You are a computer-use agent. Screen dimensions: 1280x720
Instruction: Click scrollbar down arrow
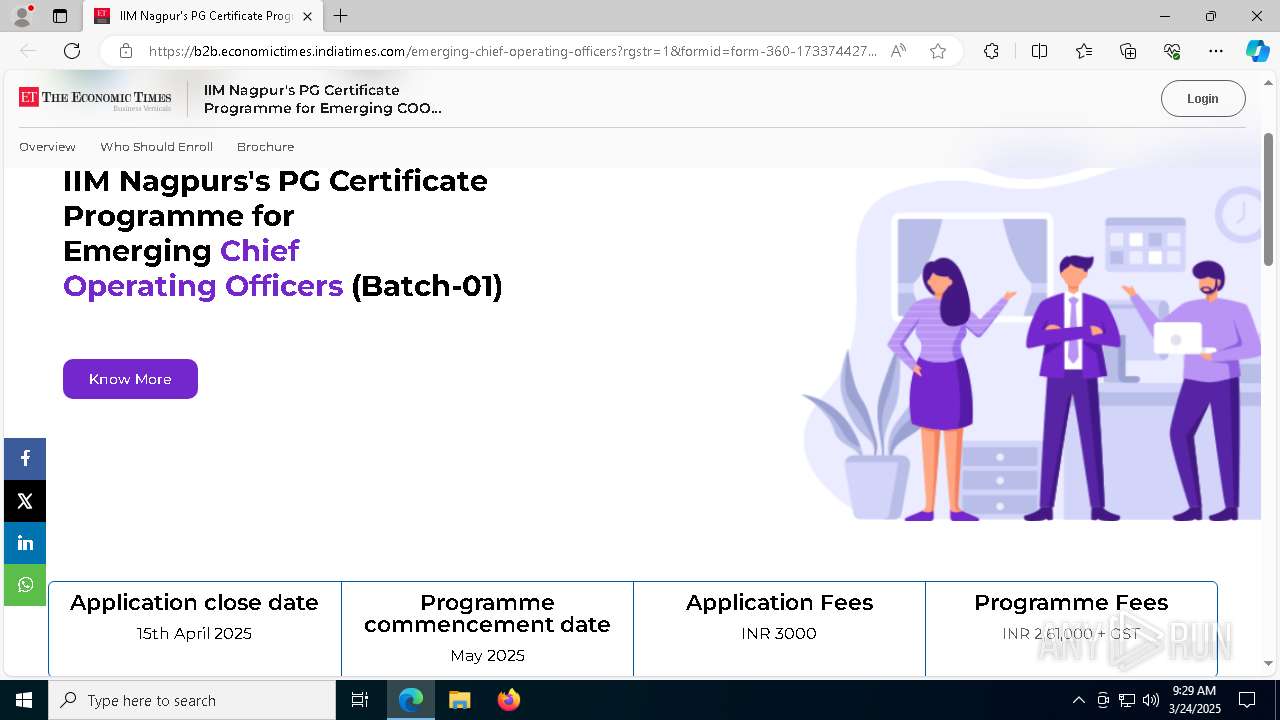(1269, 662)
